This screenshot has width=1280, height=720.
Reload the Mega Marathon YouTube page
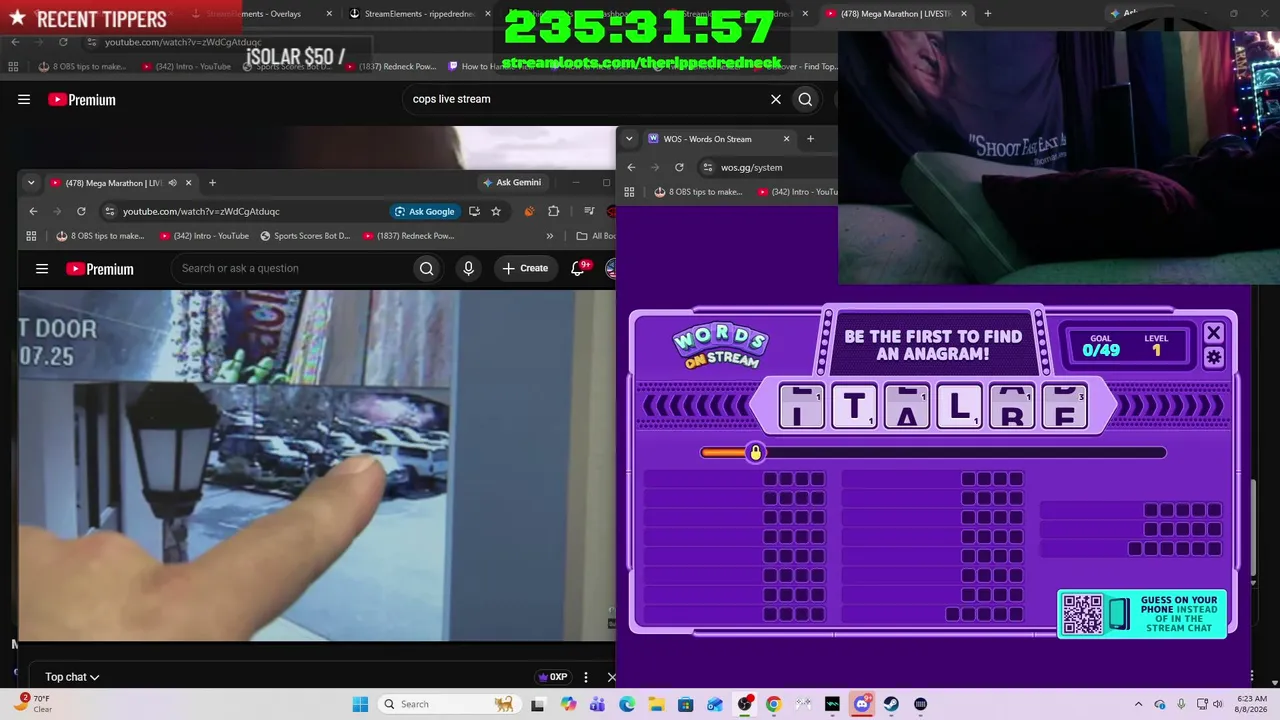[x=81, y=211]
